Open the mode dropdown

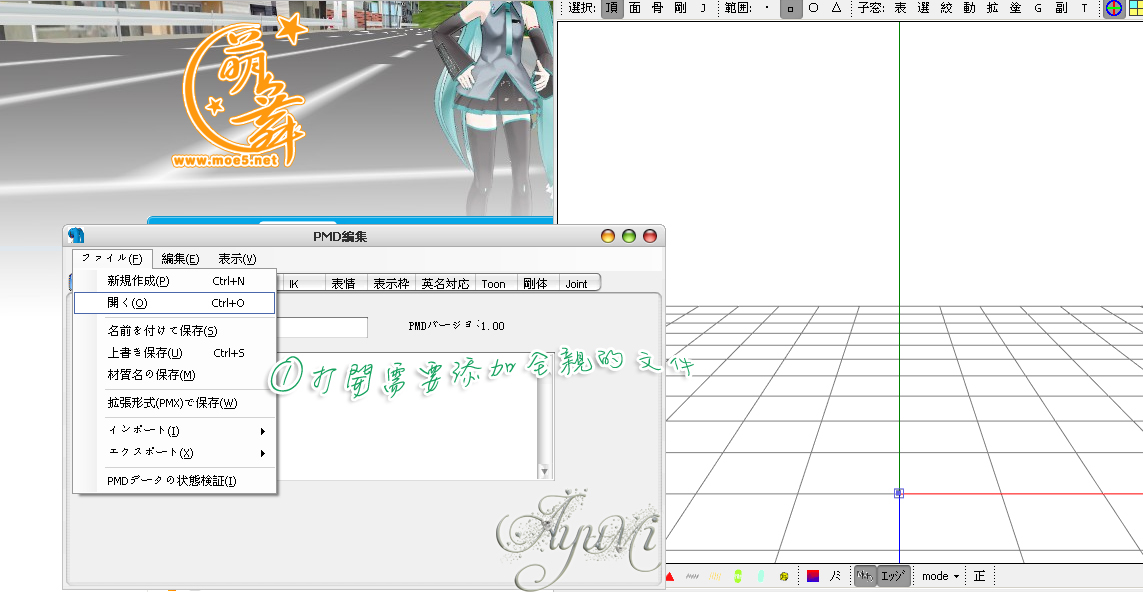pyautogui.click(x=940, y=576)
